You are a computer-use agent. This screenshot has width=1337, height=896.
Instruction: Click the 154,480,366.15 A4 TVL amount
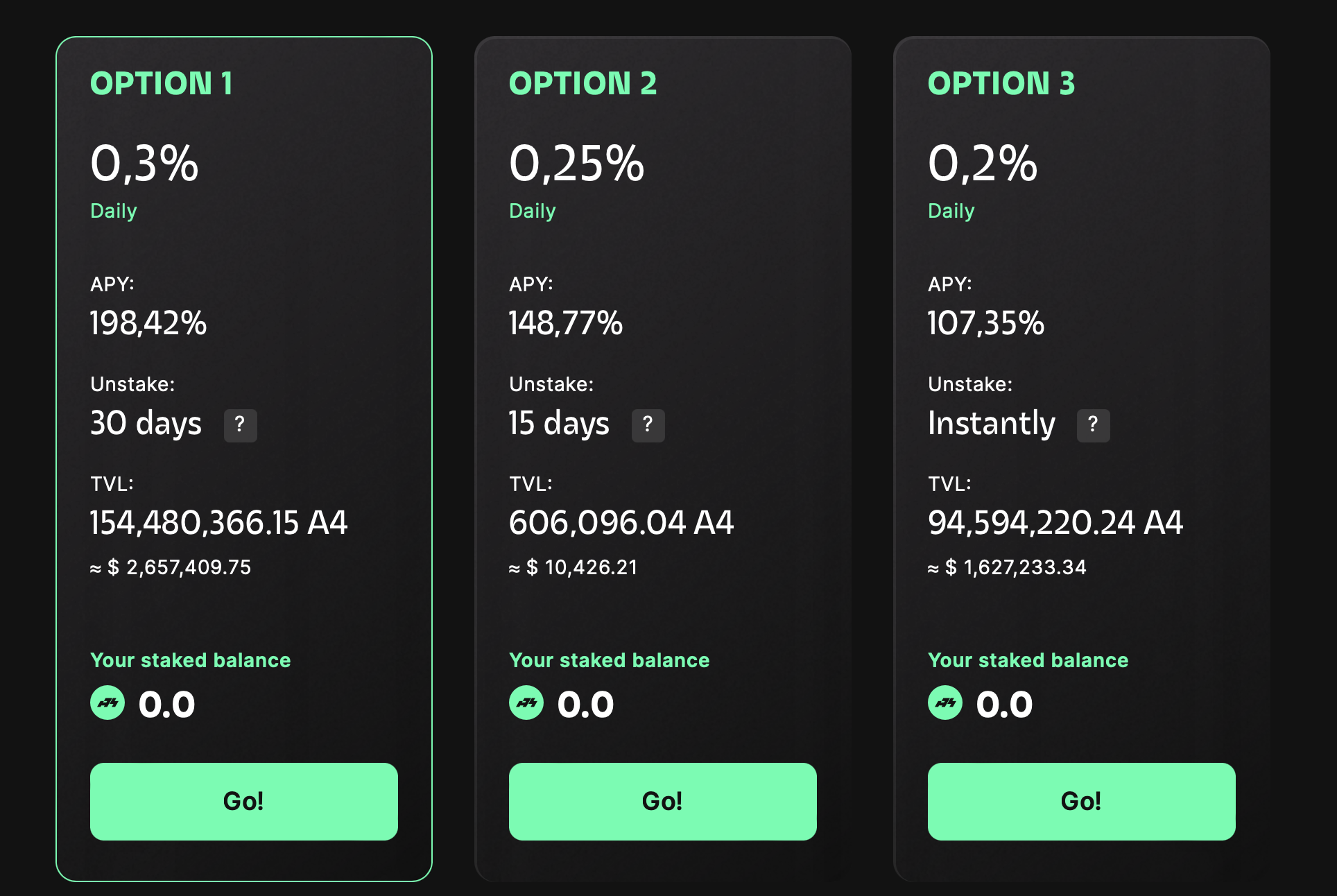pyautogui.click(x=218, y=523)
